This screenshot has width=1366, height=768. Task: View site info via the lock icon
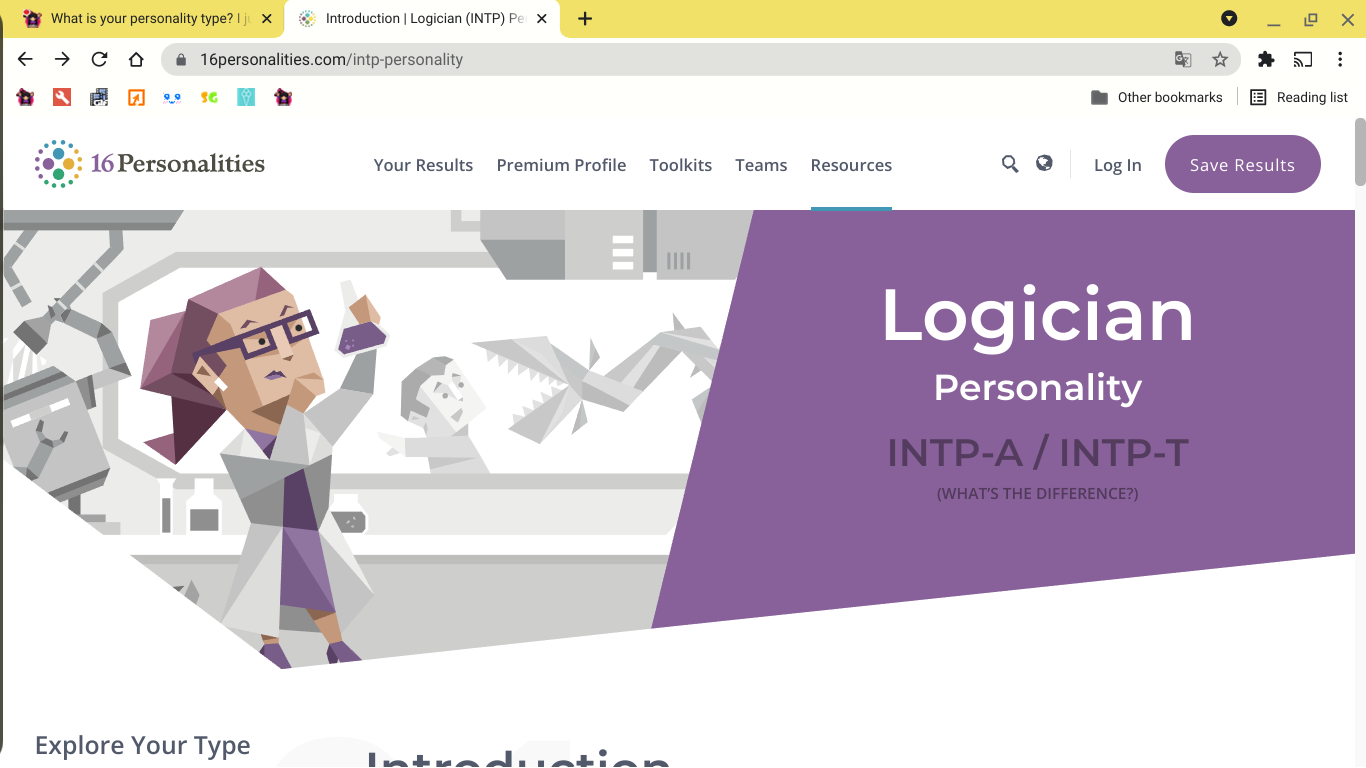[181, 59]
